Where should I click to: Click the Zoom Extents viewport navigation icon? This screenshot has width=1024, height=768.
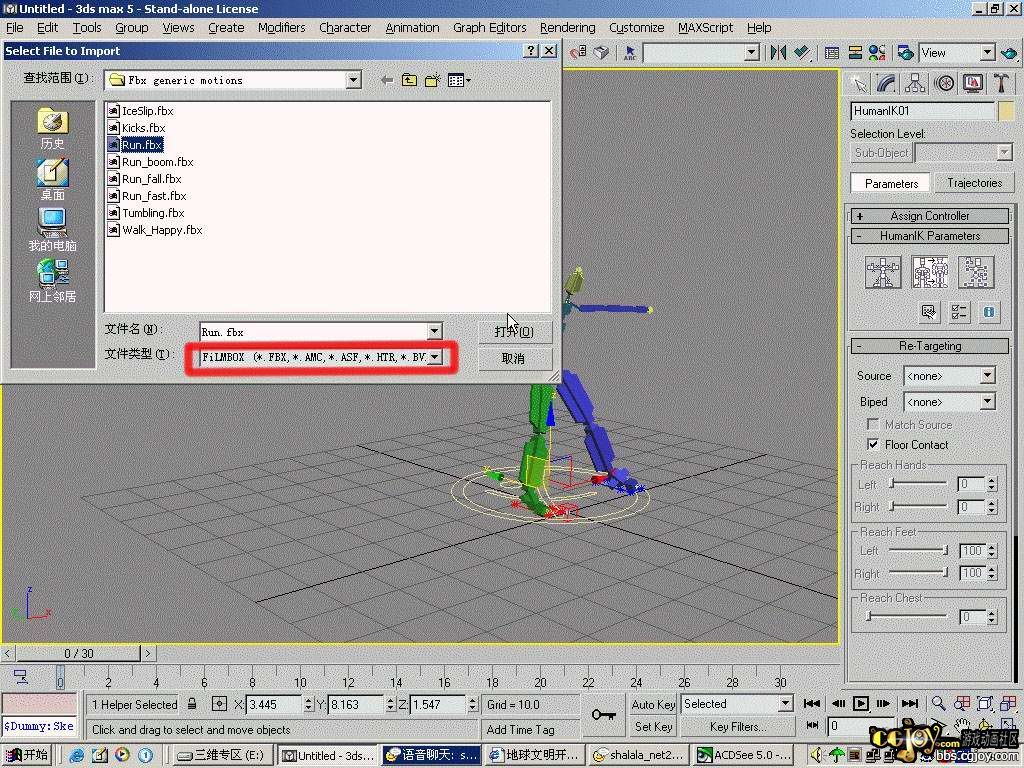985,703
